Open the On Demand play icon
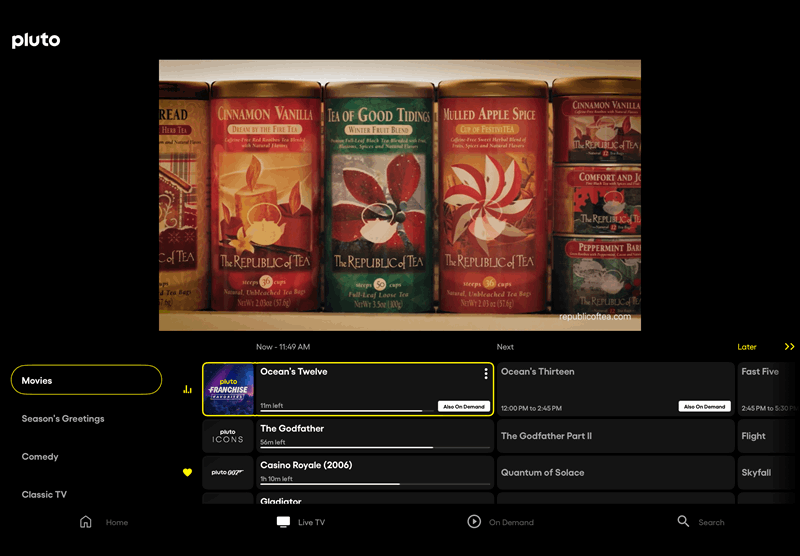Screen dimensions: 800x556 click(474, 522)
